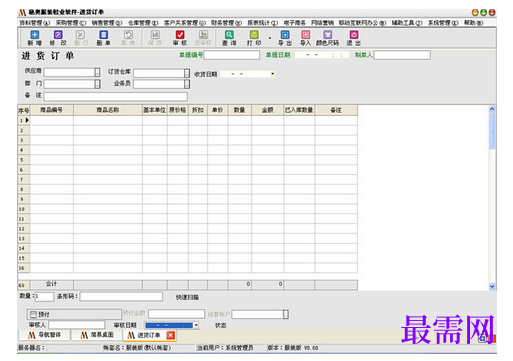Open the 资料管理 menu
Screen dimensions: 513x361
[x=34, y=23]
